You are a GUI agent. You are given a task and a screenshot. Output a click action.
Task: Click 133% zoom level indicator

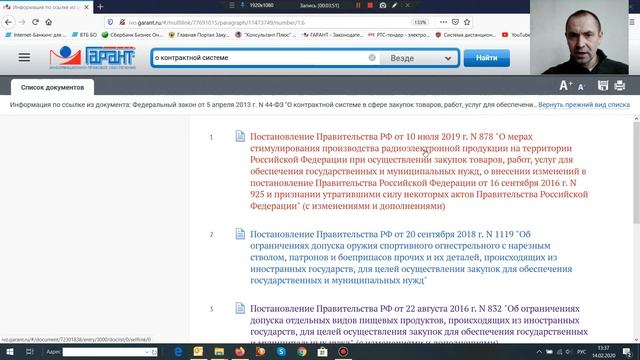(x=420, y=22)
